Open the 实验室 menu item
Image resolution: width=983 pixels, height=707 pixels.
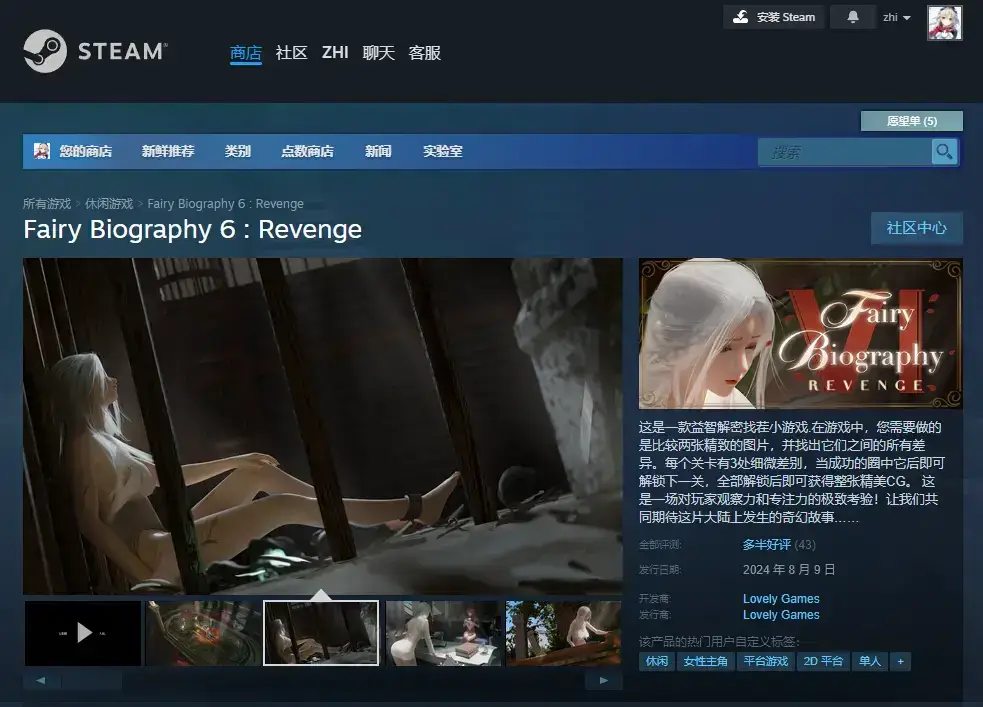coord(443,151)
